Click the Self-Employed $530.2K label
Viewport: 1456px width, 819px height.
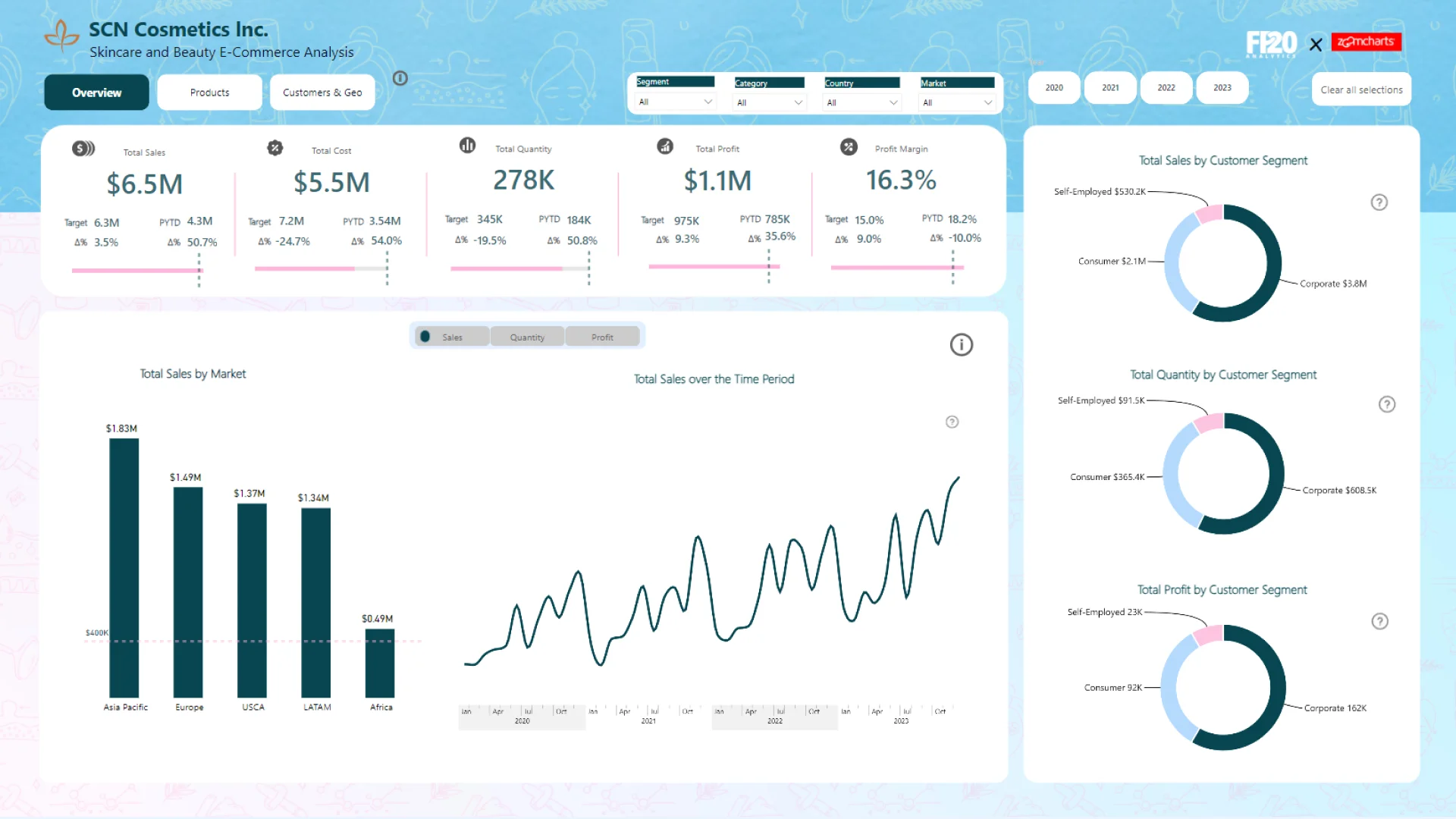1100,192
